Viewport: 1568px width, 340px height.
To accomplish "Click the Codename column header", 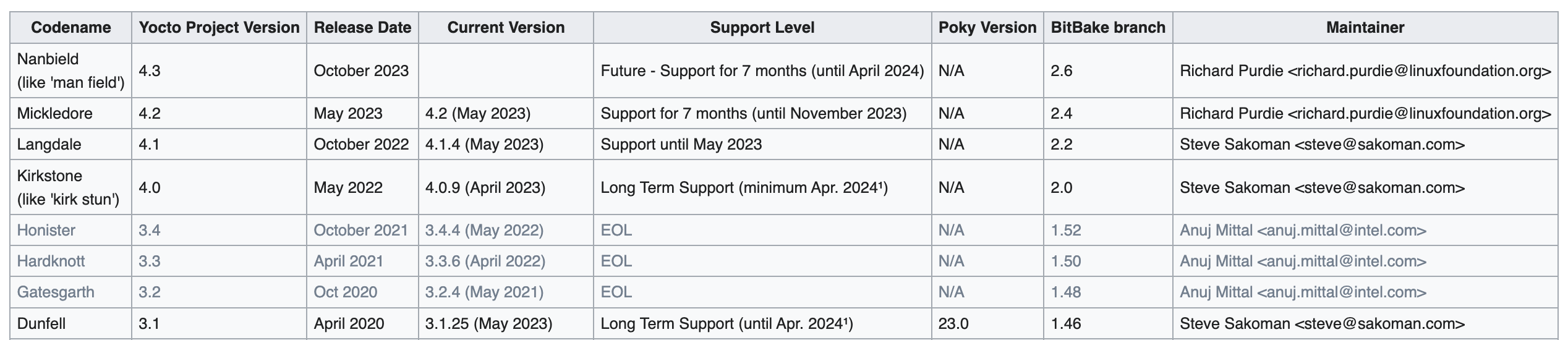I will tap(70, 28).
